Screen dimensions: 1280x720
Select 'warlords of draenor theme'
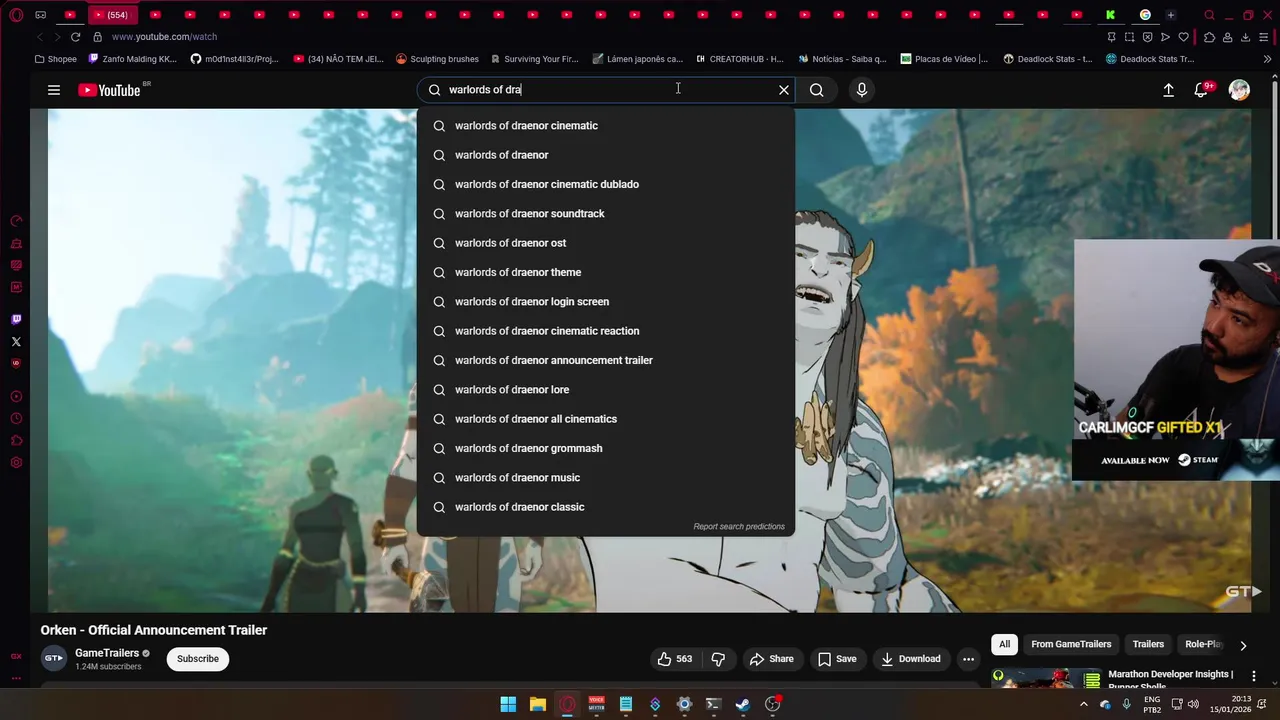(605, 272)
